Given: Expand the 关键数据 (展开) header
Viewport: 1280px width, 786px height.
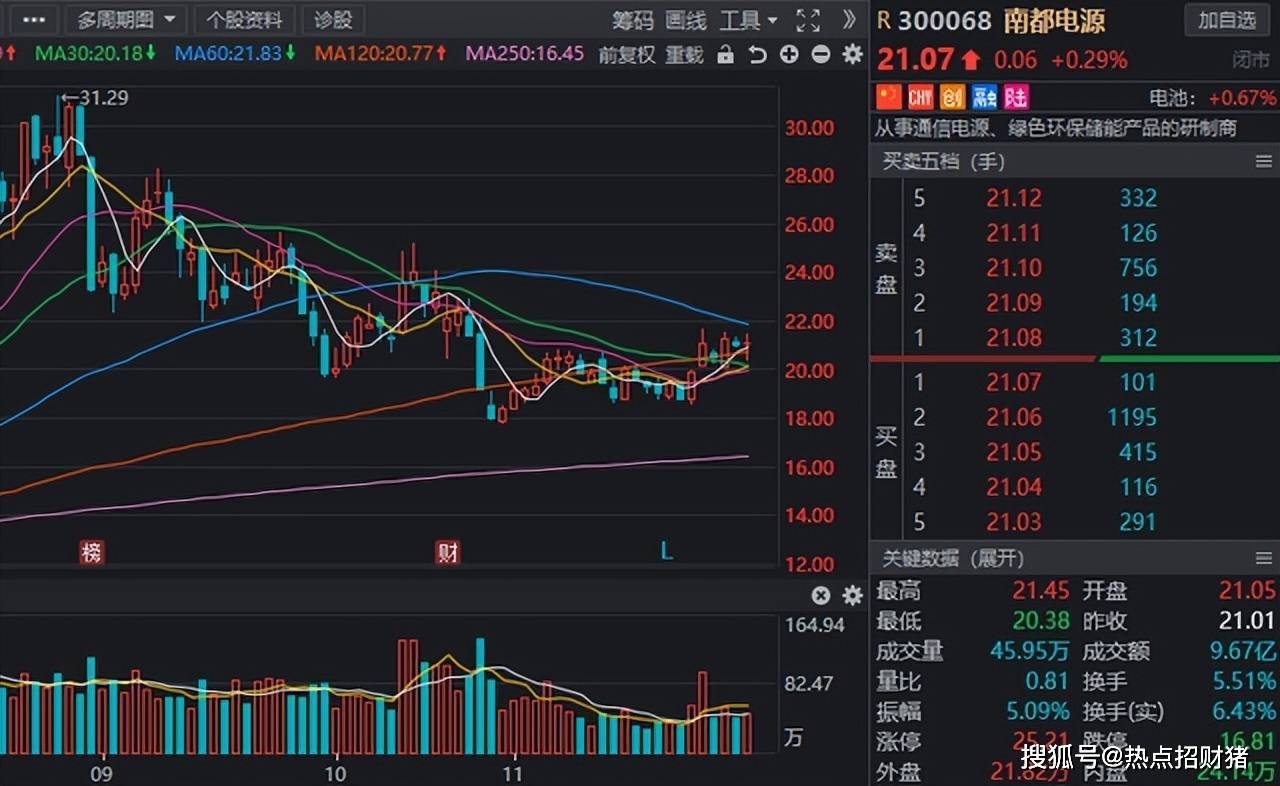Looking at the screenshot, I should [x=952, y=558].
